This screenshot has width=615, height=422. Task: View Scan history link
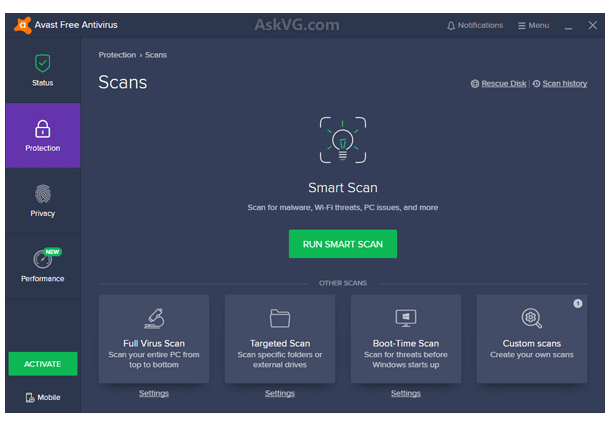[564, 84]
